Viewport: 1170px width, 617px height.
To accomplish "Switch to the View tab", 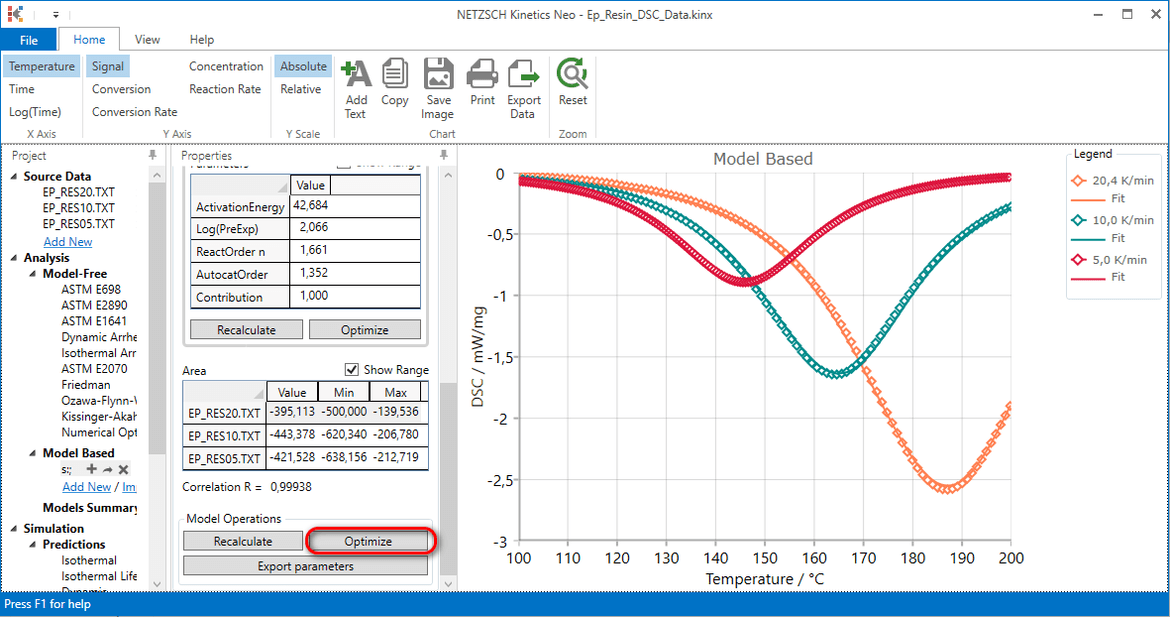I will 147,39.
